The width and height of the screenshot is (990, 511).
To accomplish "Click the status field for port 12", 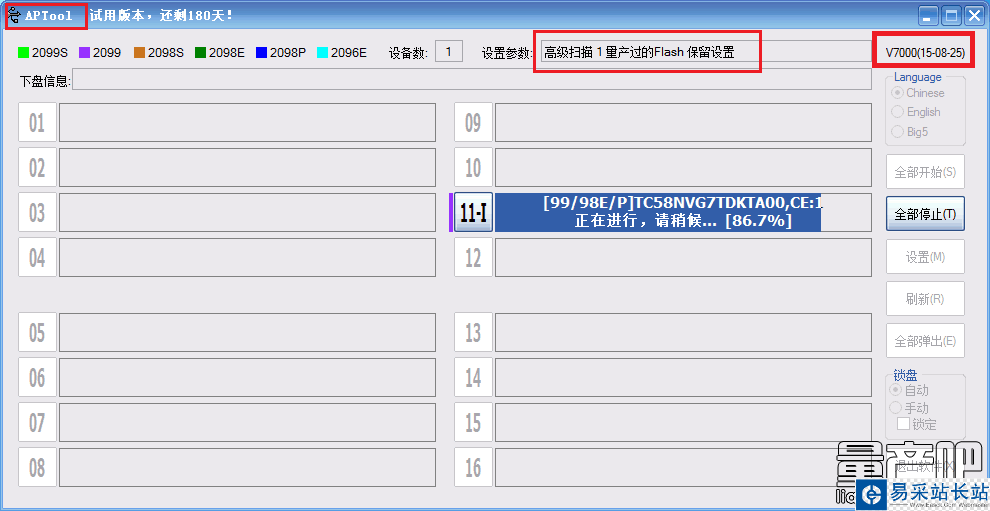I will point(684,257).
